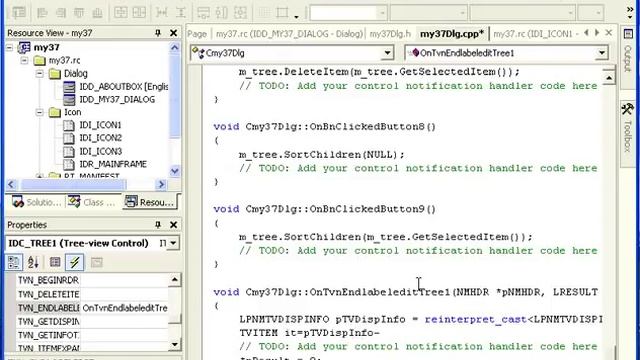Click the Make Same Width toolbar icon

click(203, 13)
